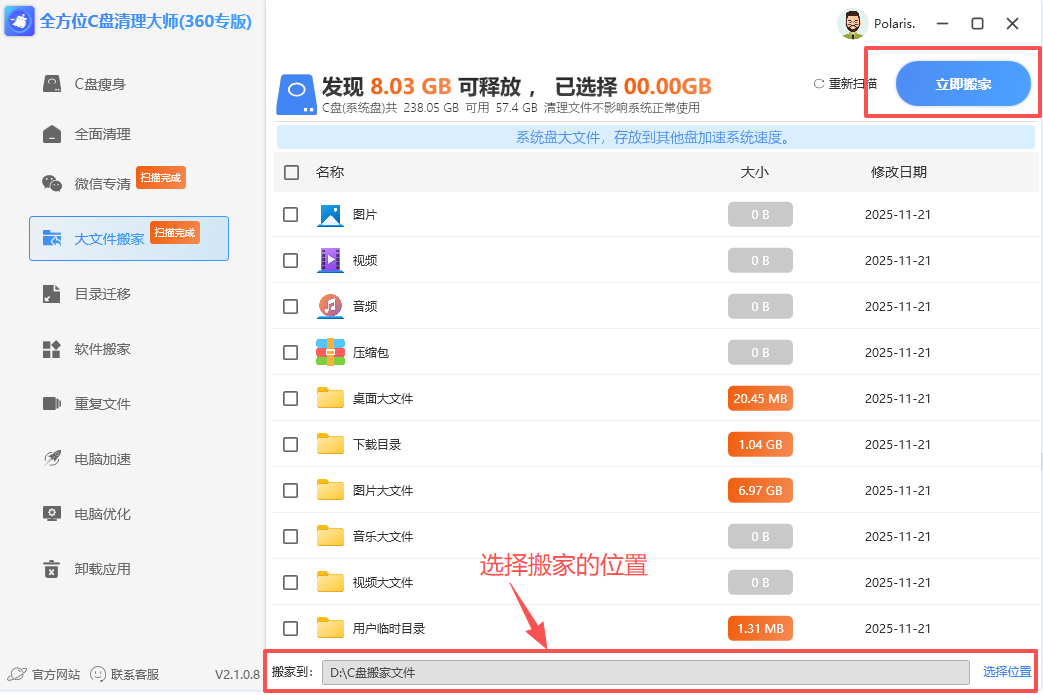Click 立即搬家 to start moving files
Screen dimensions: 1043x695
click(963, 84)
